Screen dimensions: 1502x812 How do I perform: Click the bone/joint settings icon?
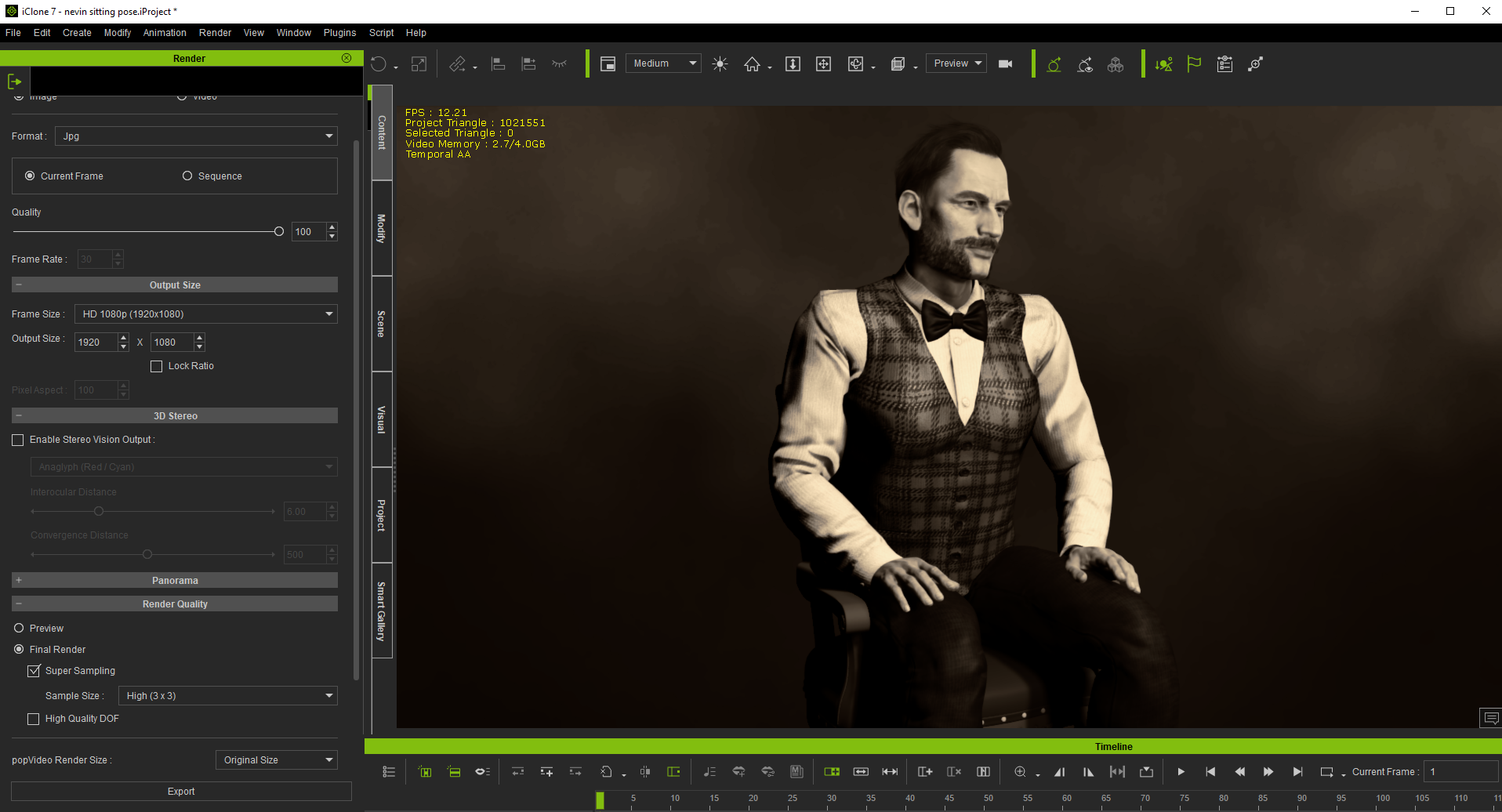point(1255,64)
